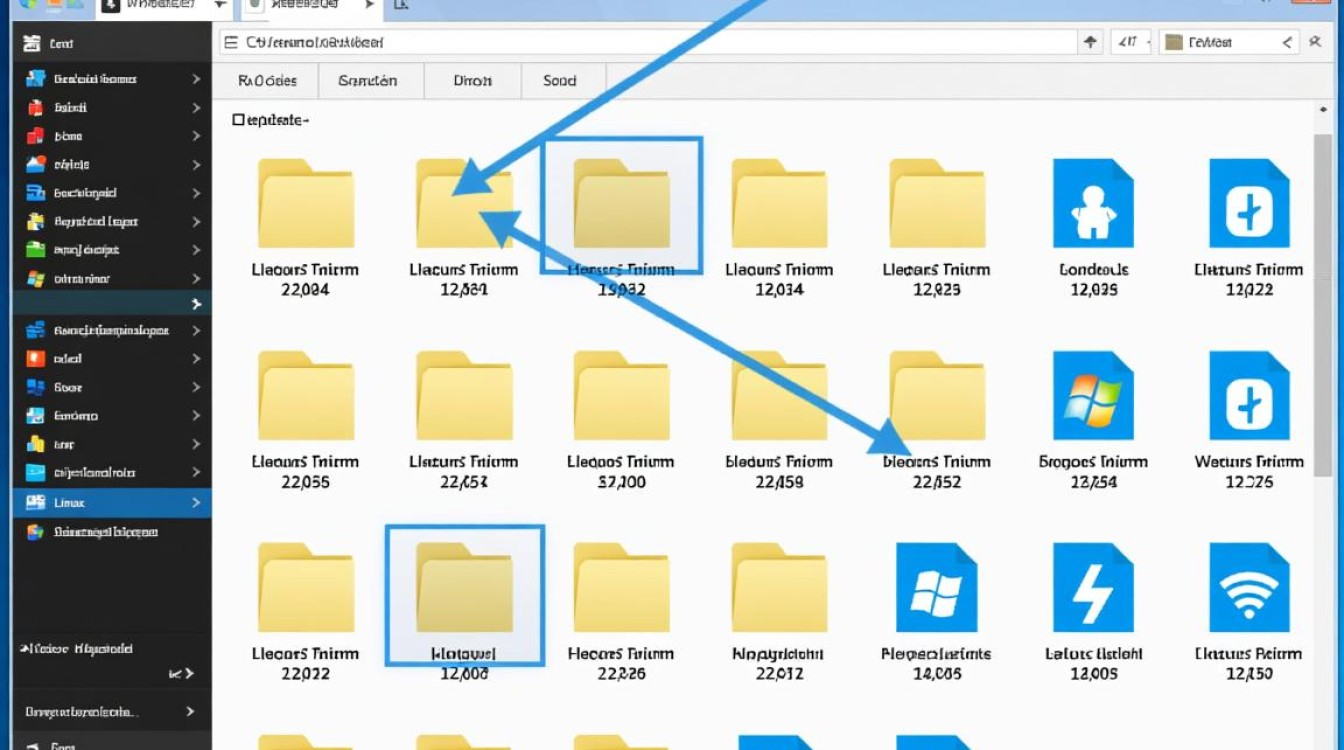Switch to the Sond tab
Viewport: 1344px width, 750px height.
point(559,81)
